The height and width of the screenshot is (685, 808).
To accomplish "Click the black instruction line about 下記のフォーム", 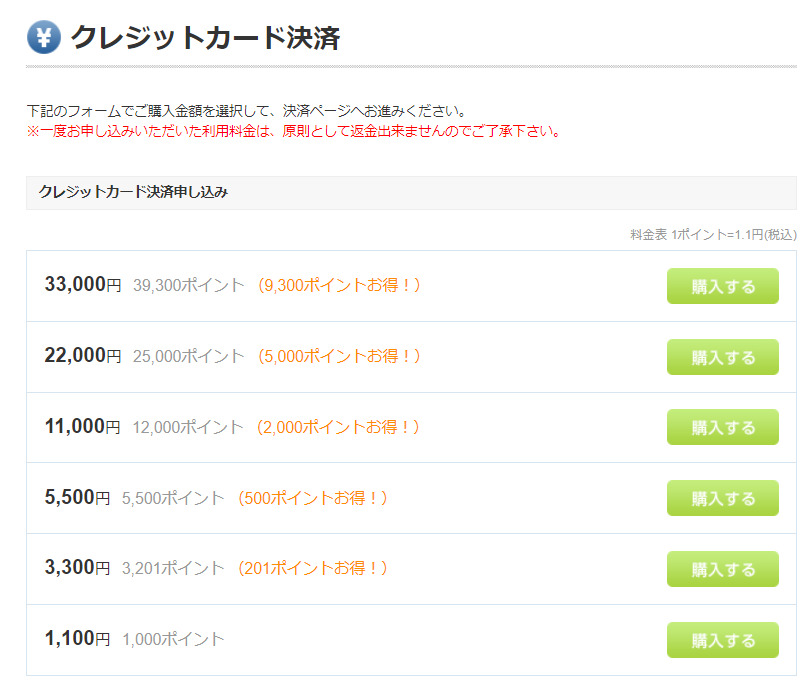I will pos(246,111).
